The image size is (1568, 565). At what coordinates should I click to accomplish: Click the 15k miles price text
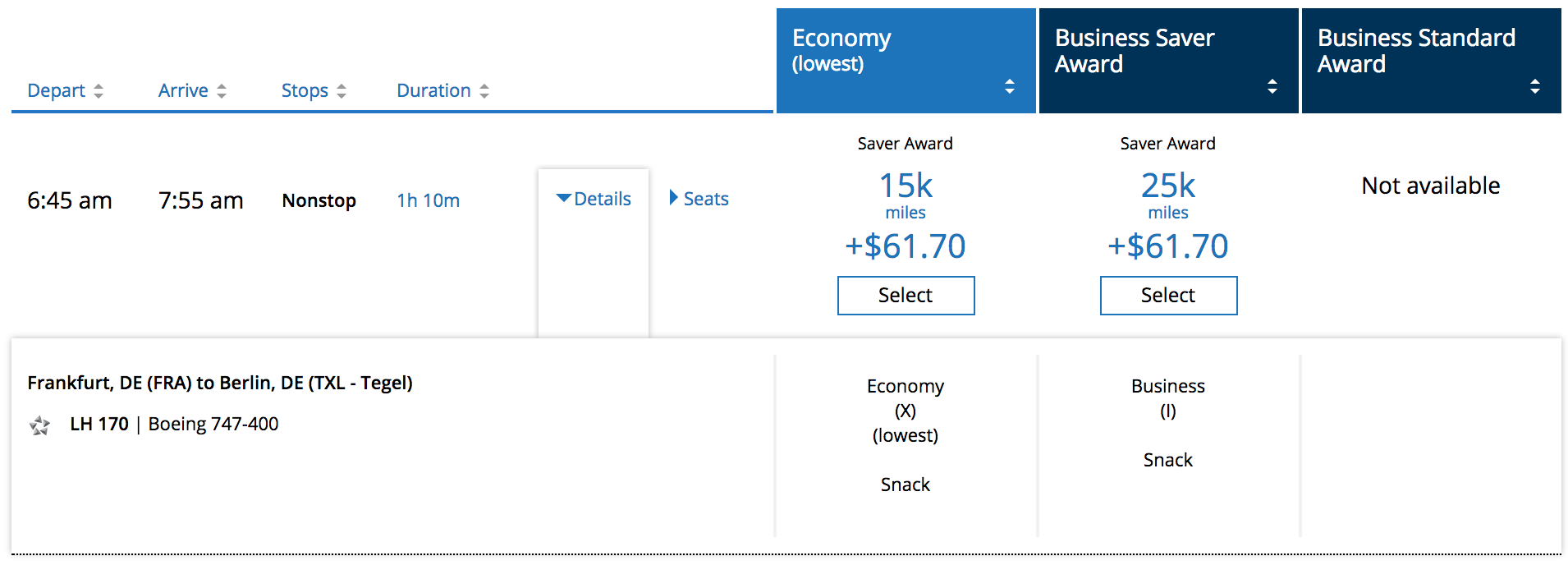[x=905, y=187]
